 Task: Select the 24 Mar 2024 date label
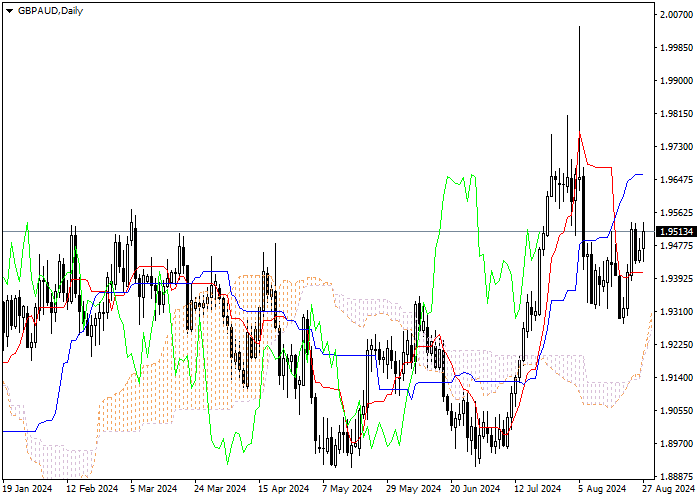point(220,489)
